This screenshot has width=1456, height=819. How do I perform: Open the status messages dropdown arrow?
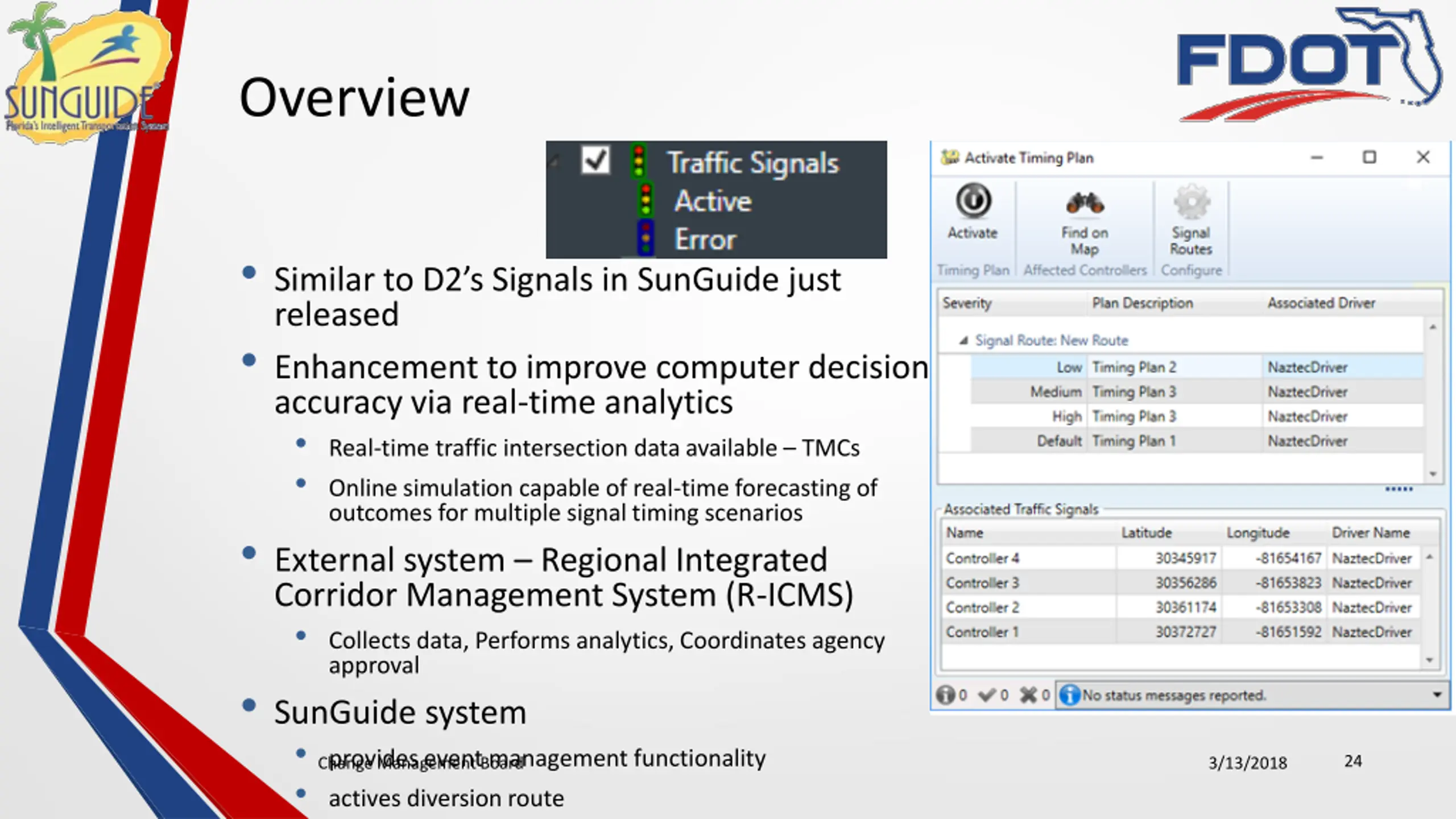tap(1437, 695)
